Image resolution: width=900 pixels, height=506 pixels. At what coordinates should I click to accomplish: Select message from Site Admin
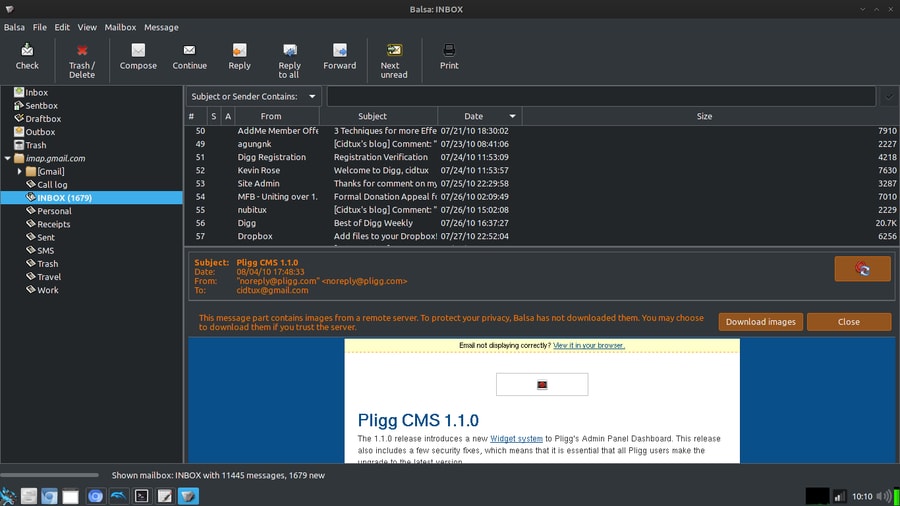[x=542, y=184]
